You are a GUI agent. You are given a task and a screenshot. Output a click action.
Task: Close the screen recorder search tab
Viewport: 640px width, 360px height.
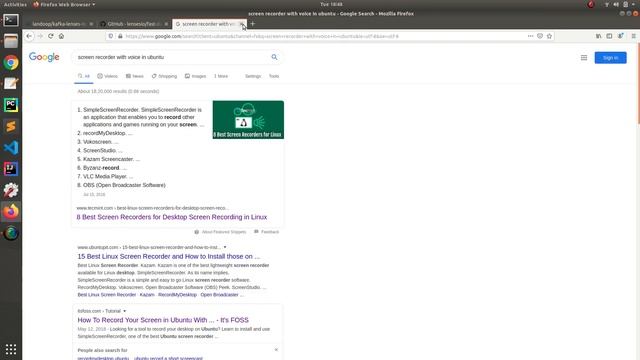click(x=242, y=24)
